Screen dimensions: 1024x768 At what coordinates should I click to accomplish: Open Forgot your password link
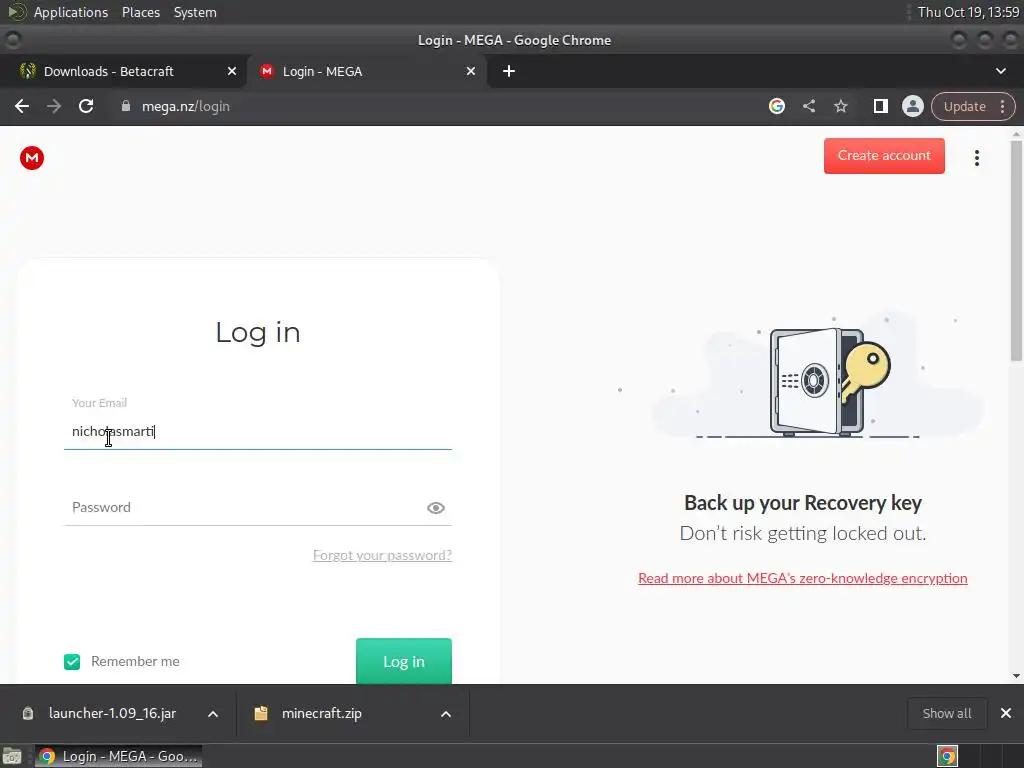tap(382, 555)
